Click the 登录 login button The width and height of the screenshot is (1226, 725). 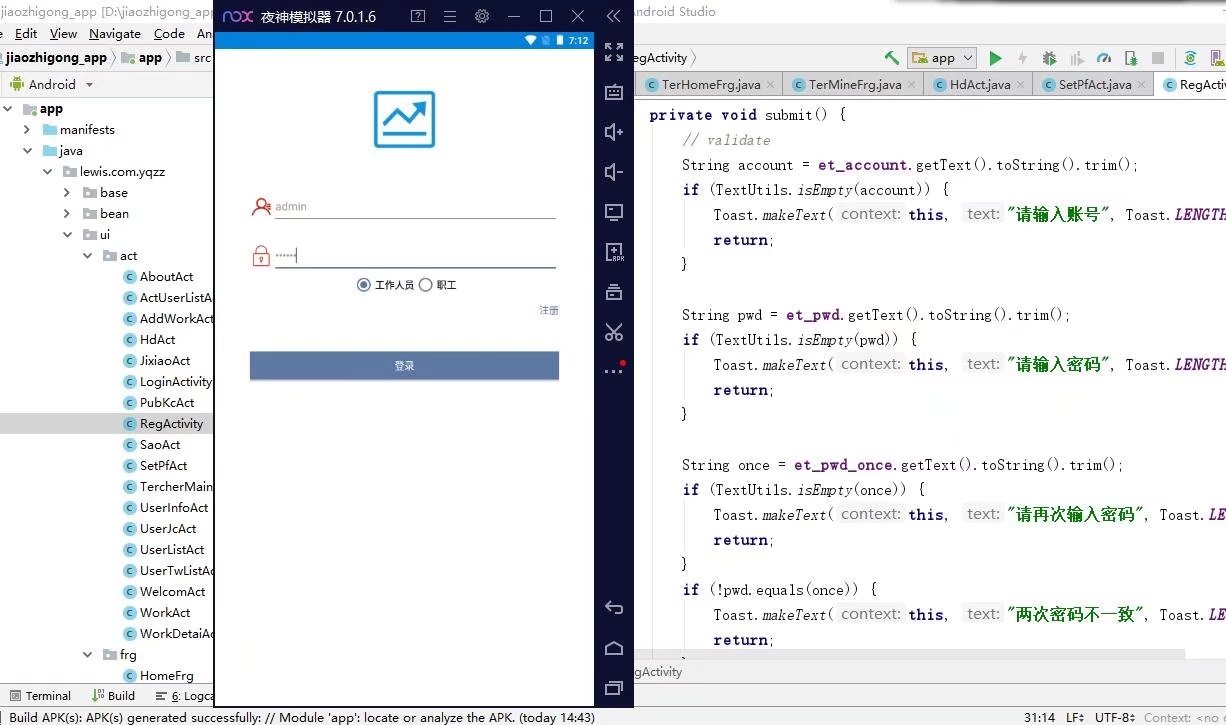[404, 365]
